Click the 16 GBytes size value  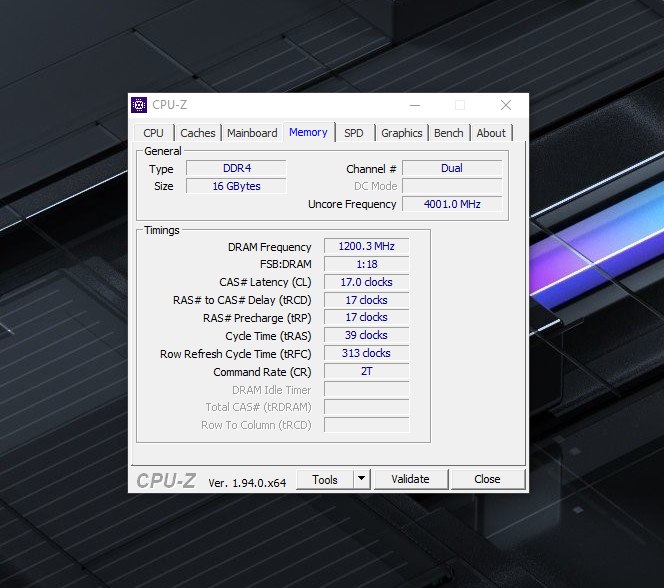(236, 186)
